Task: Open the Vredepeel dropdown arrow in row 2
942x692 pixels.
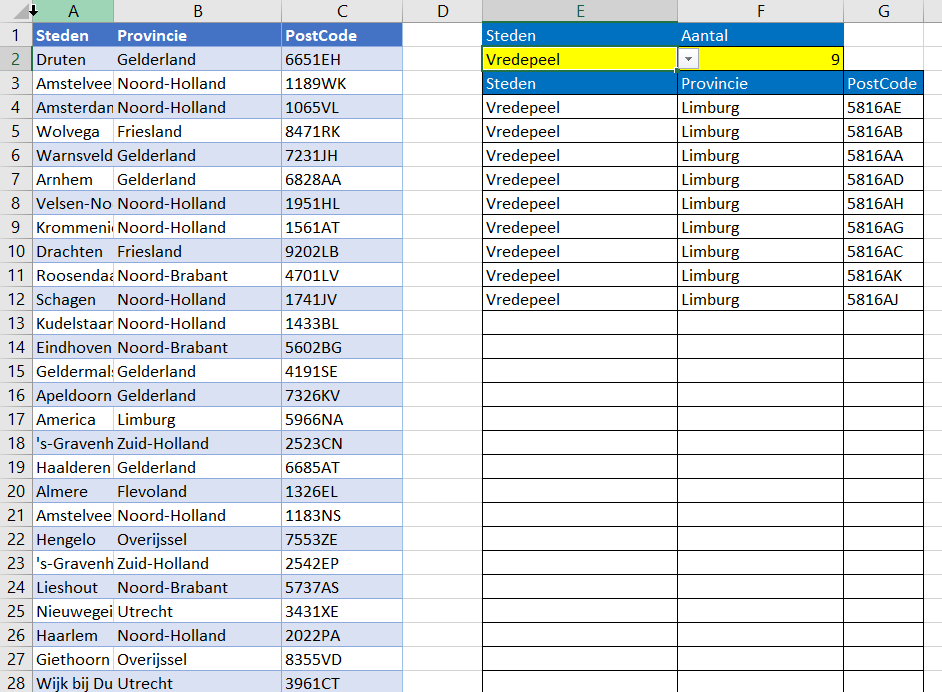Action: [x=688, y=59]
